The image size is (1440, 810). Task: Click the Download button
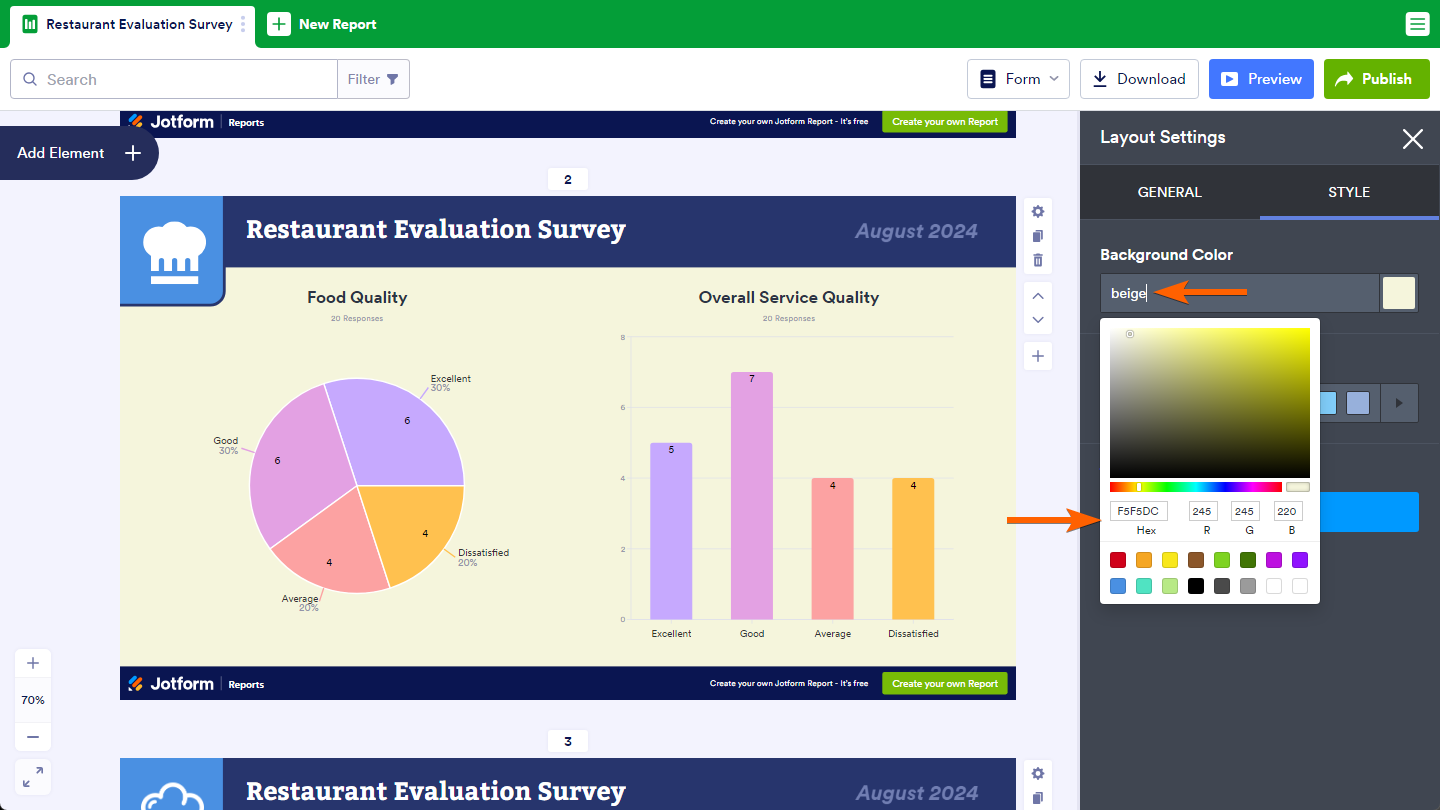tap(1139, 79)
